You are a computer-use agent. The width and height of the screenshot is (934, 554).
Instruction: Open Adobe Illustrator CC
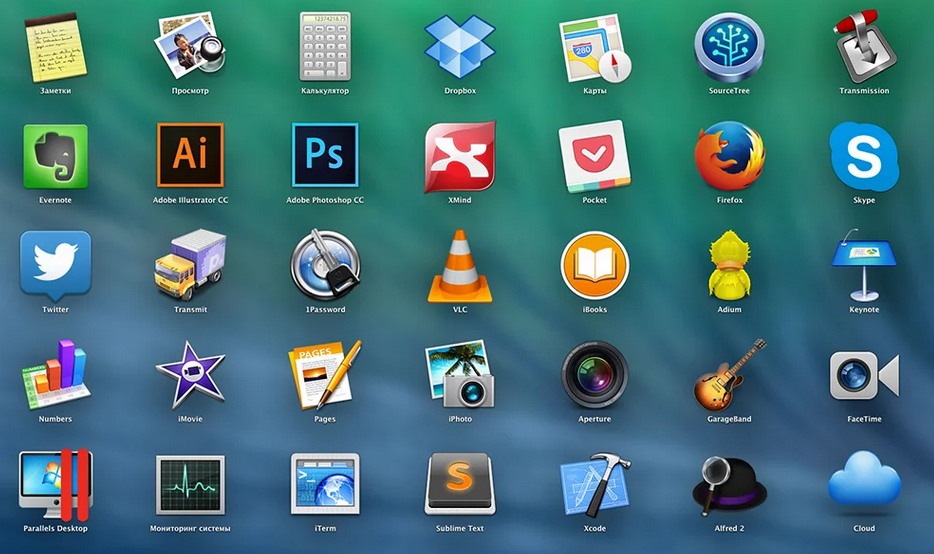pyautogui.click(x=190, y=155)
